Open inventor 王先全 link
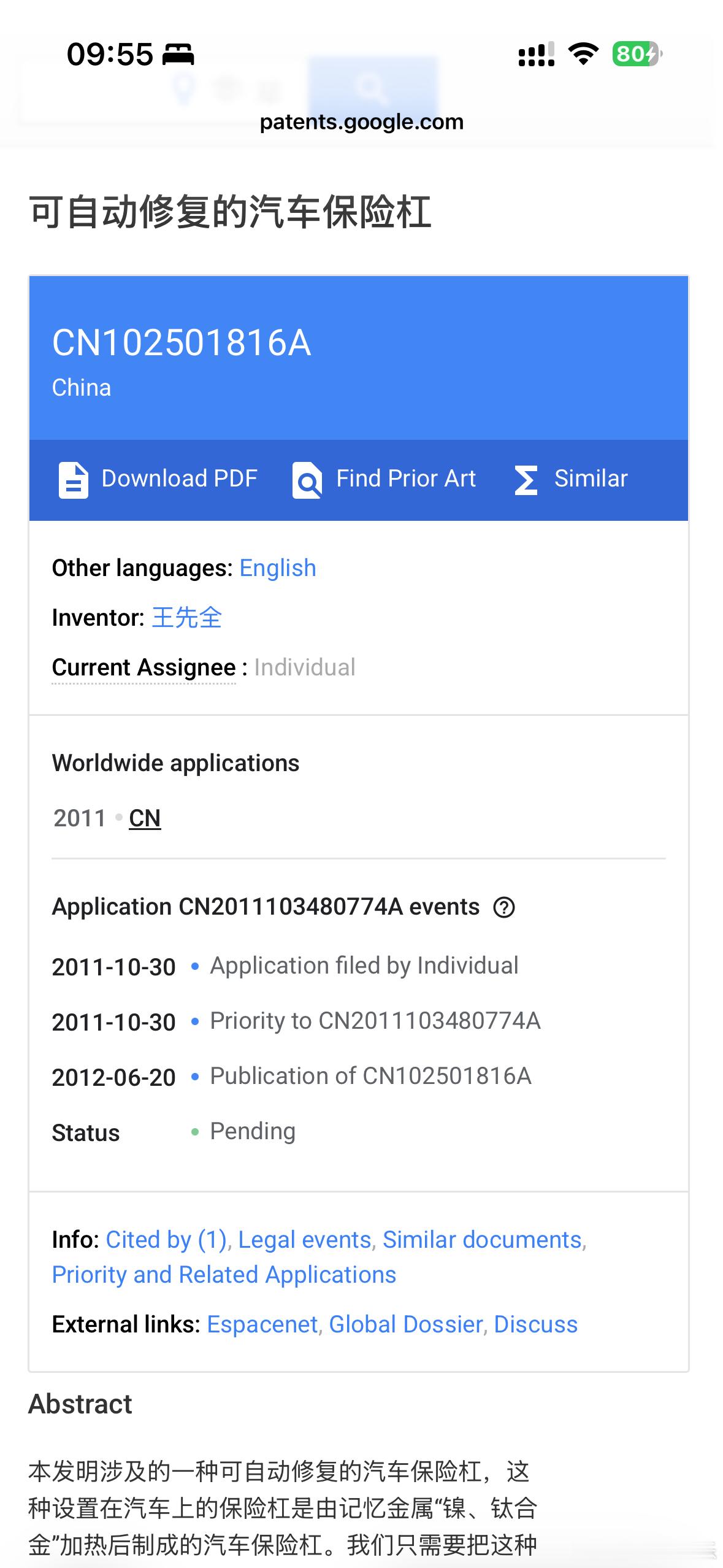The height and width of the screenshot is (1568, 723). pyautogui.click(x=186, y=617)
